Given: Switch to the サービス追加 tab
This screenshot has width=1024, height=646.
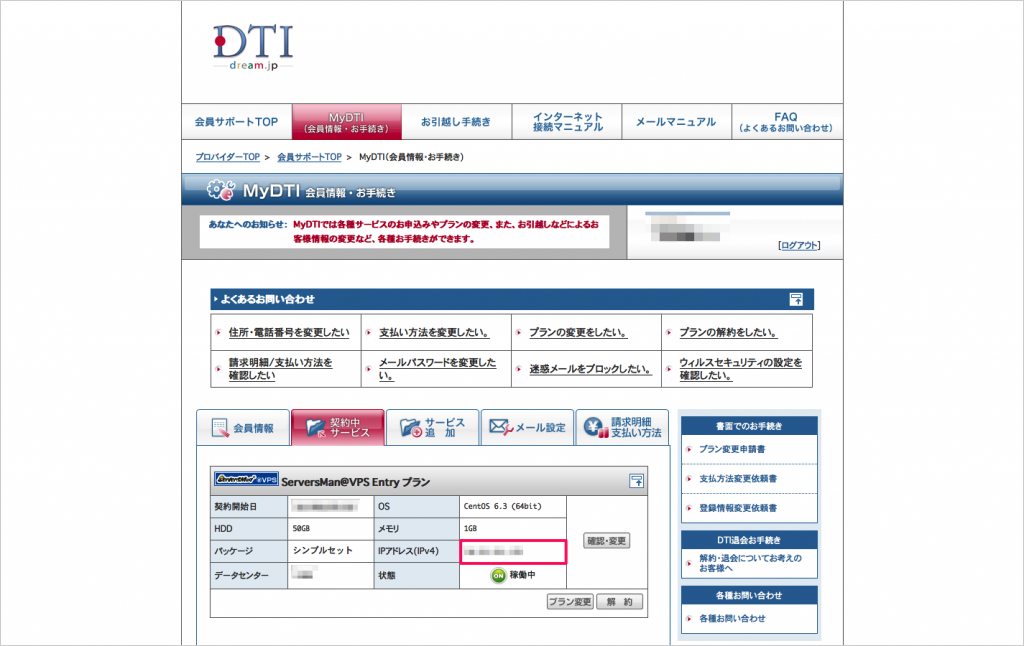Looking at the screenshot, I should (x=432, y=428).
